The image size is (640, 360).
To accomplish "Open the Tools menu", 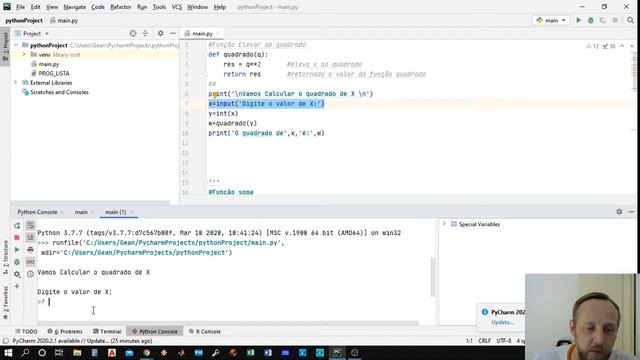I will [x=159, y=7].
